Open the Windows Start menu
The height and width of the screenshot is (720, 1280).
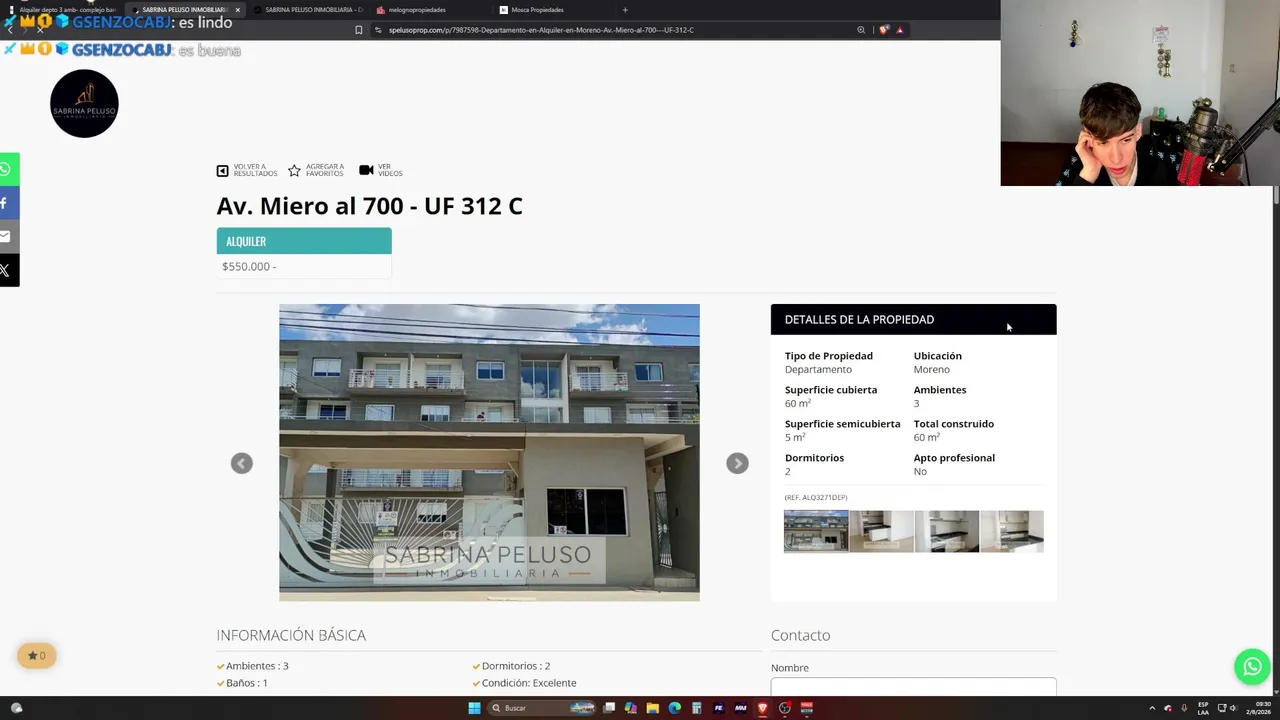click(x=474, y=708)
